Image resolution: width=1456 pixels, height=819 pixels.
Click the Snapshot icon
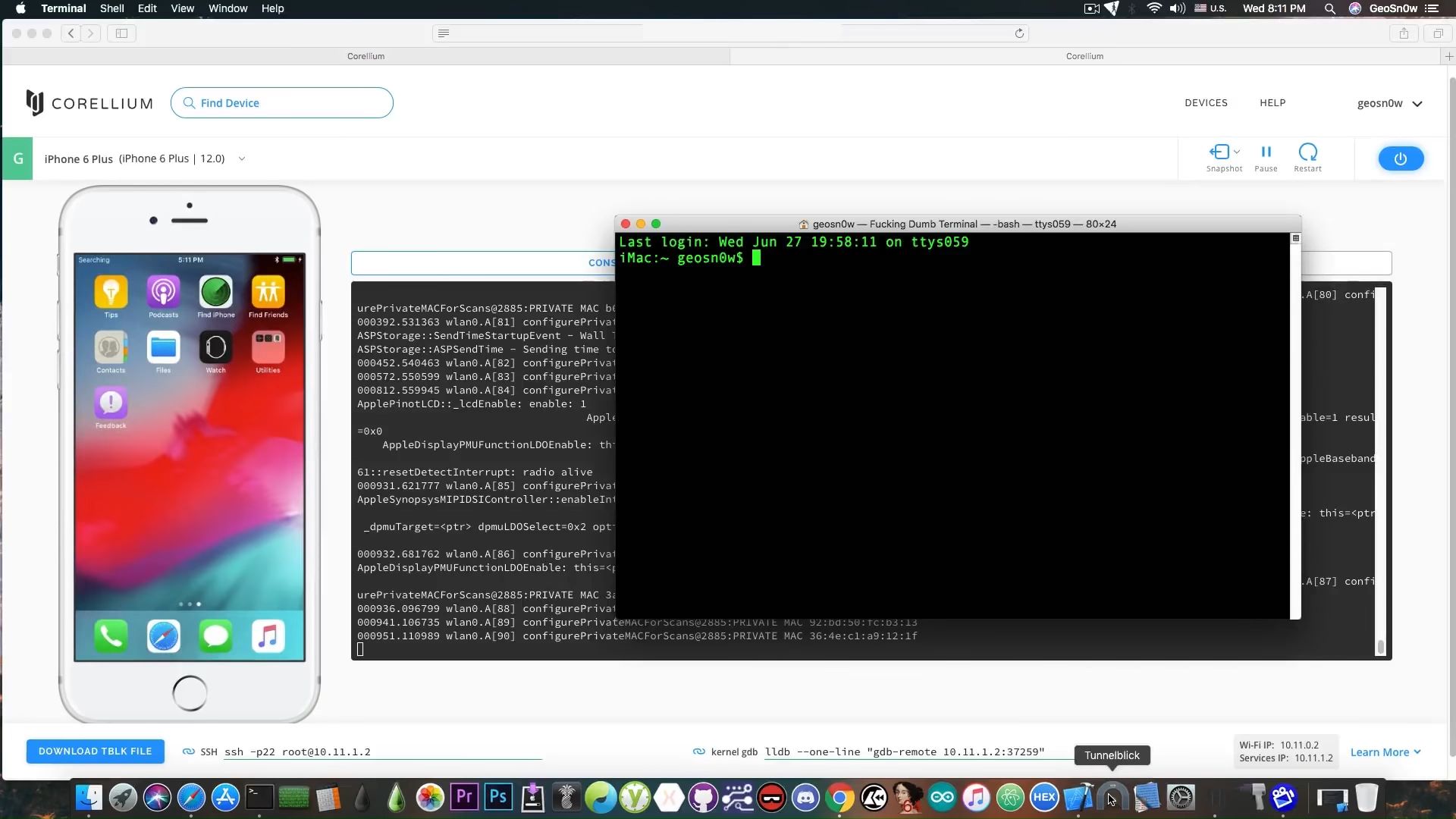[1219, 152]
